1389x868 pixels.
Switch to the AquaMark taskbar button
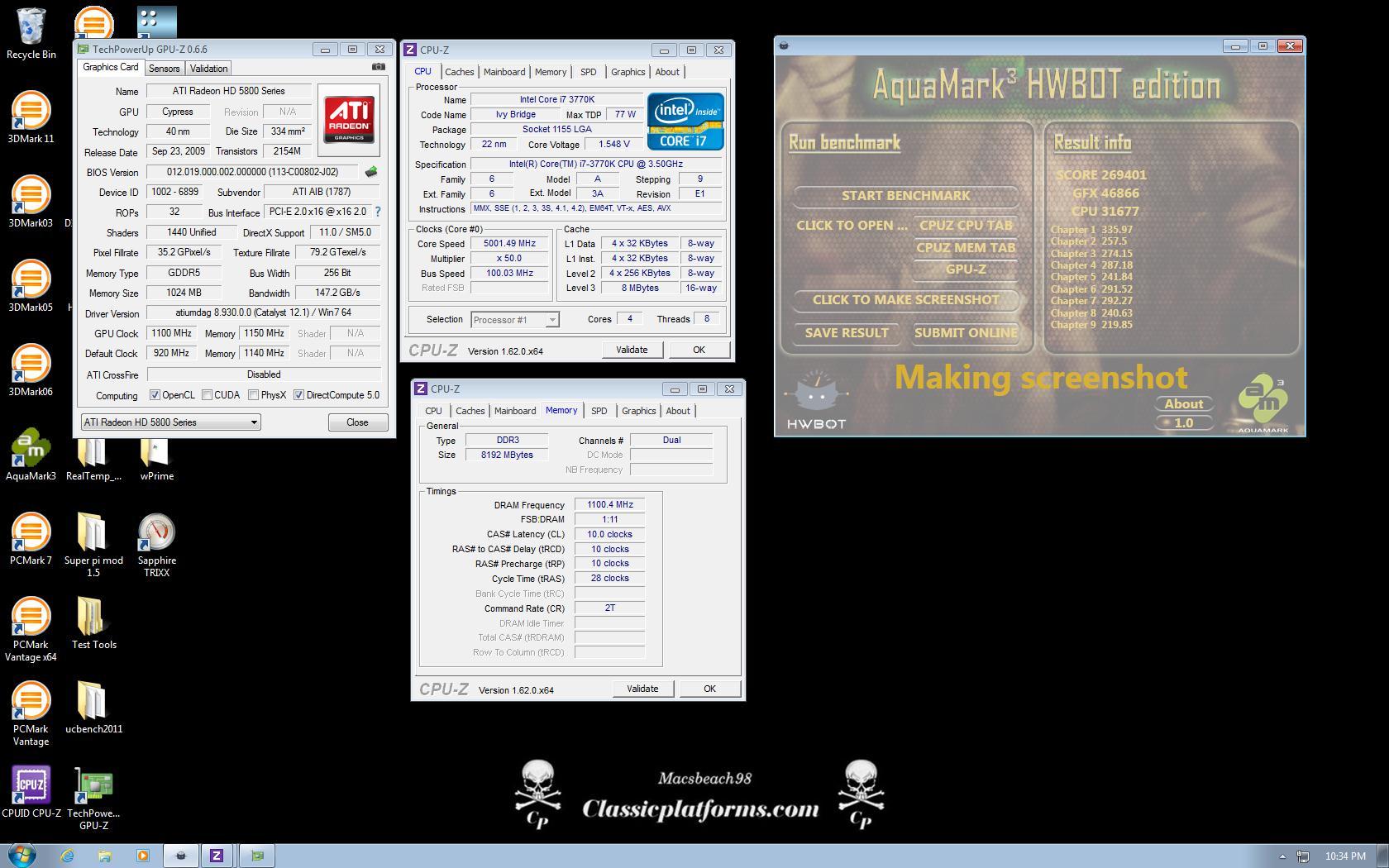181,856
